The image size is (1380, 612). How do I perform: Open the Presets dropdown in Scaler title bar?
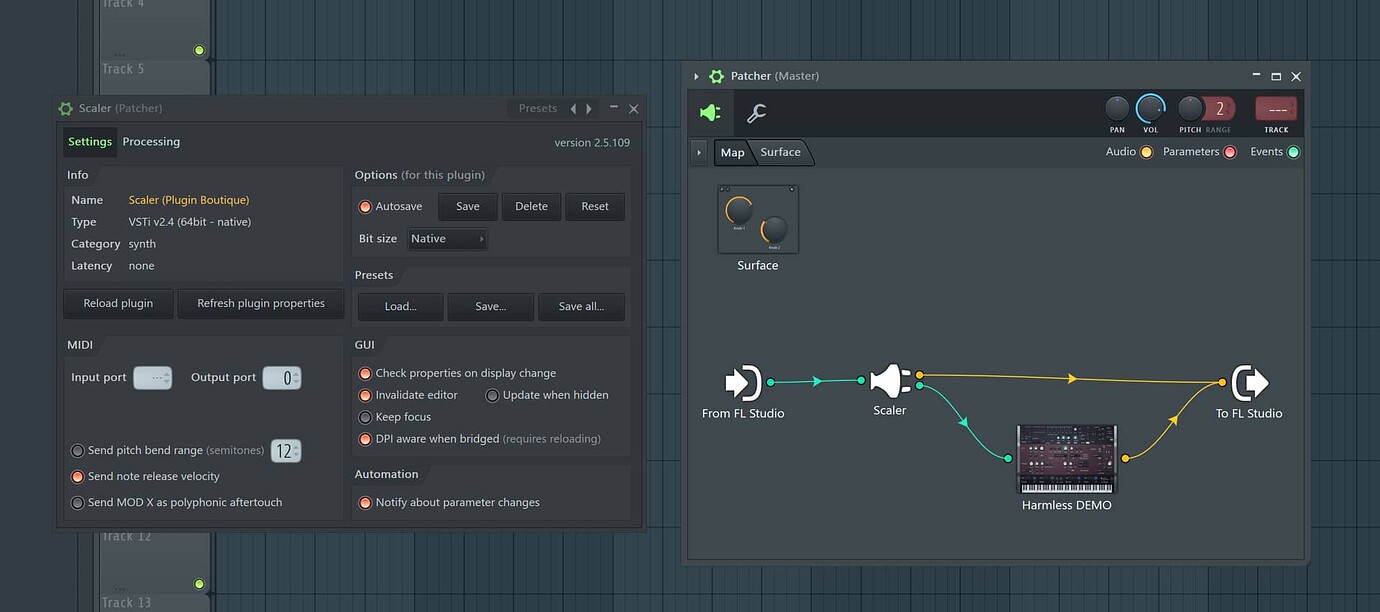tap(537, 108)
